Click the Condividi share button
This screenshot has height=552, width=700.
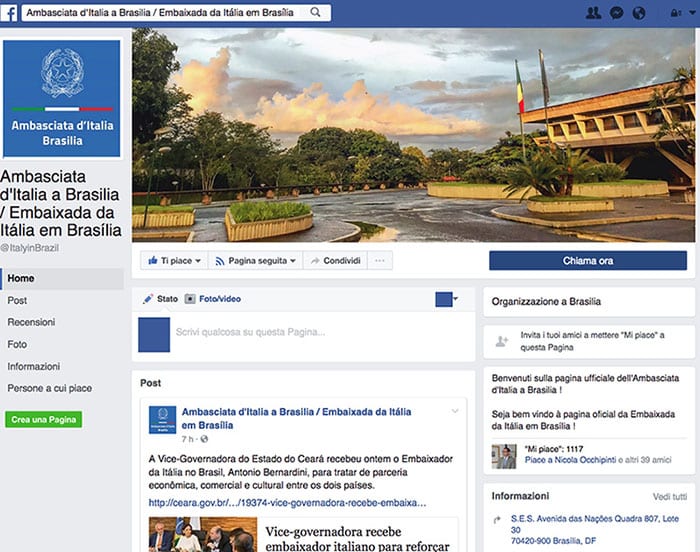coord(335,260)
